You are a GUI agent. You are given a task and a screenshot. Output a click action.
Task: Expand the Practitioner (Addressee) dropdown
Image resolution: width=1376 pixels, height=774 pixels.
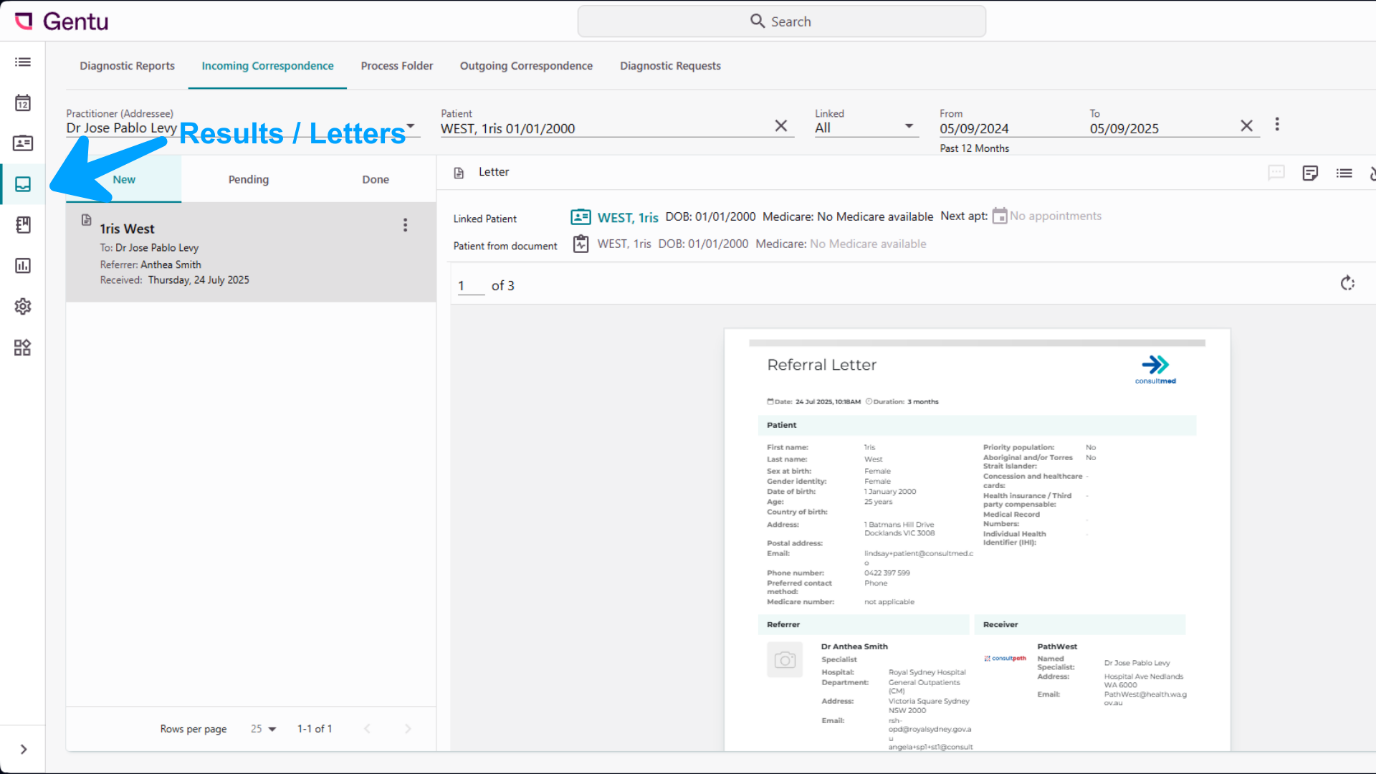pyautogui.click(x=410, y=126)
